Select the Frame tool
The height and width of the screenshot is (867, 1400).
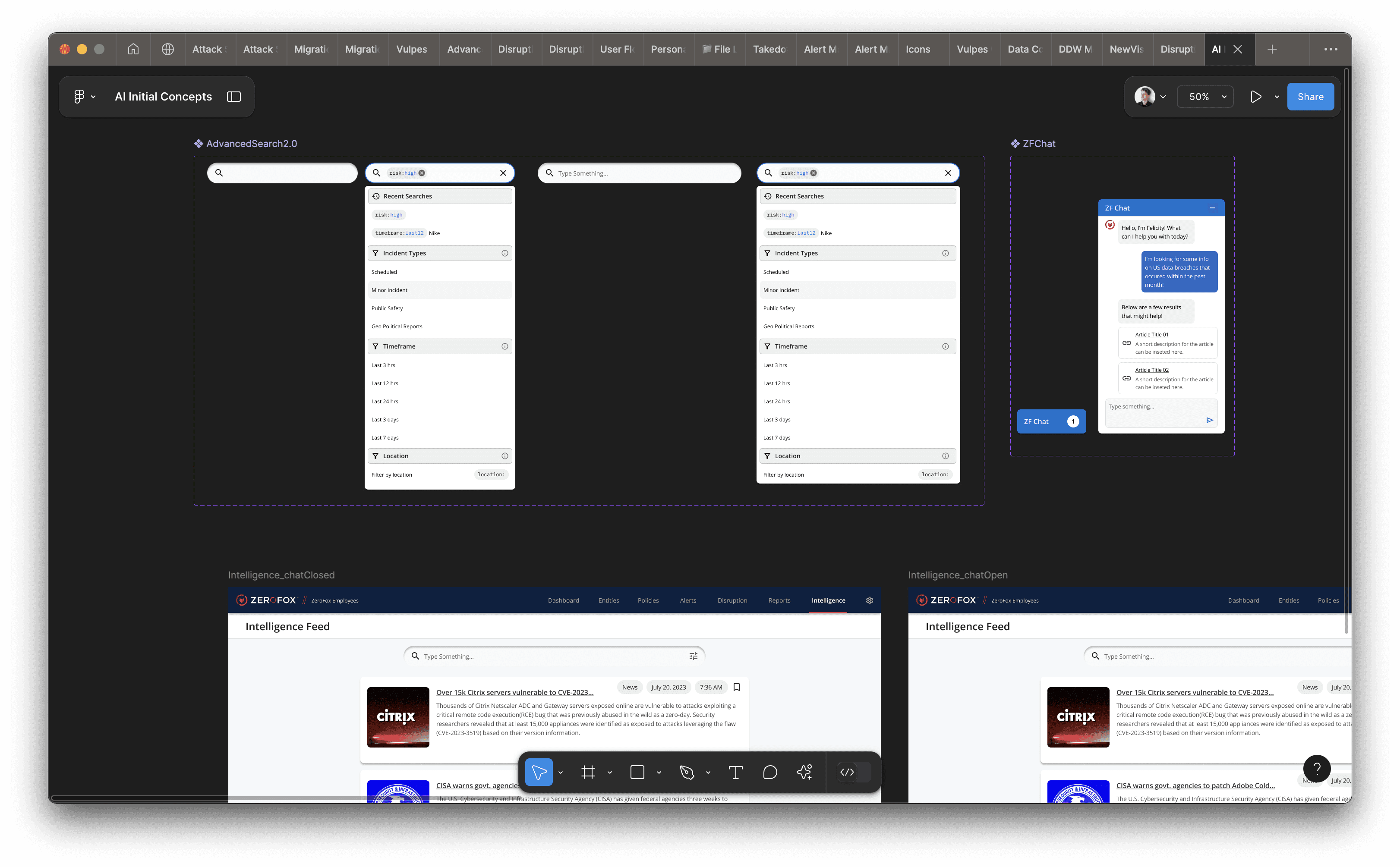[x=588, y=773]
